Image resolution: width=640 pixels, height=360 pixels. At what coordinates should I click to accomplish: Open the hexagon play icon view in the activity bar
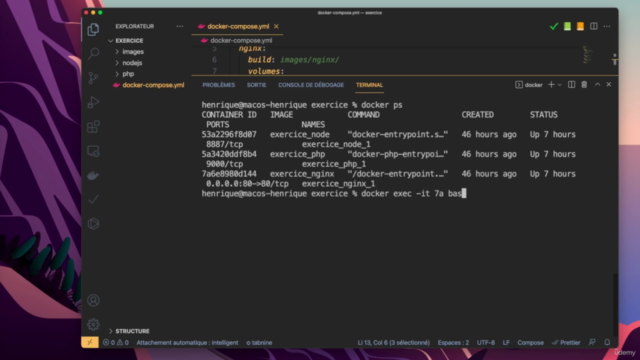click(x=93, y=224)
